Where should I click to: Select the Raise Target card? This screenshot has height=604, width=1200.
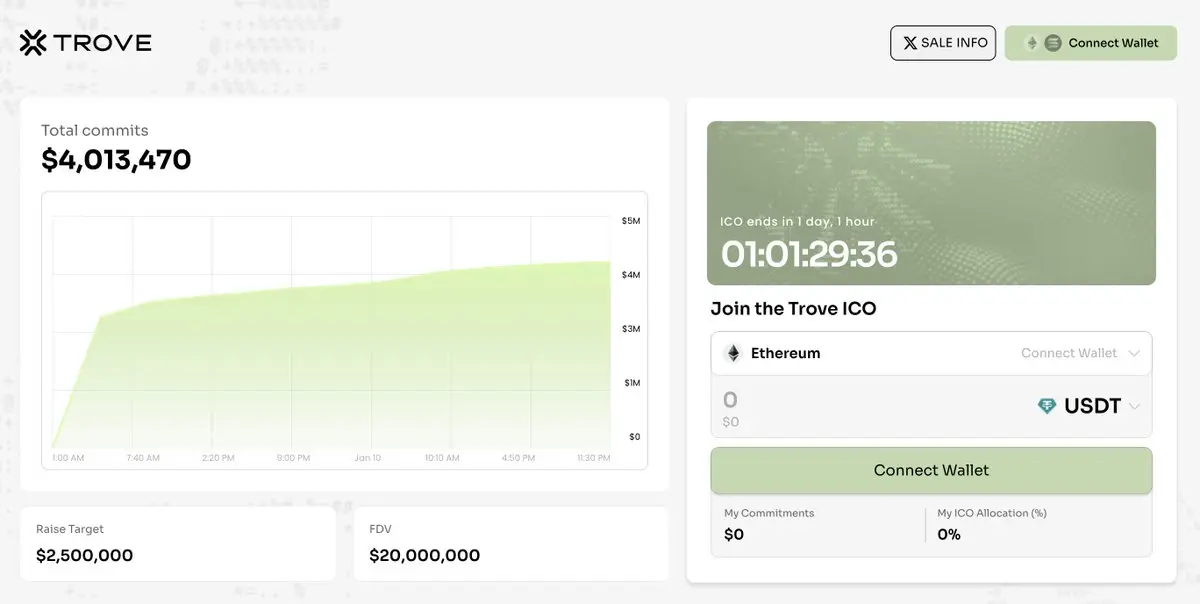(x=178, y=543)
